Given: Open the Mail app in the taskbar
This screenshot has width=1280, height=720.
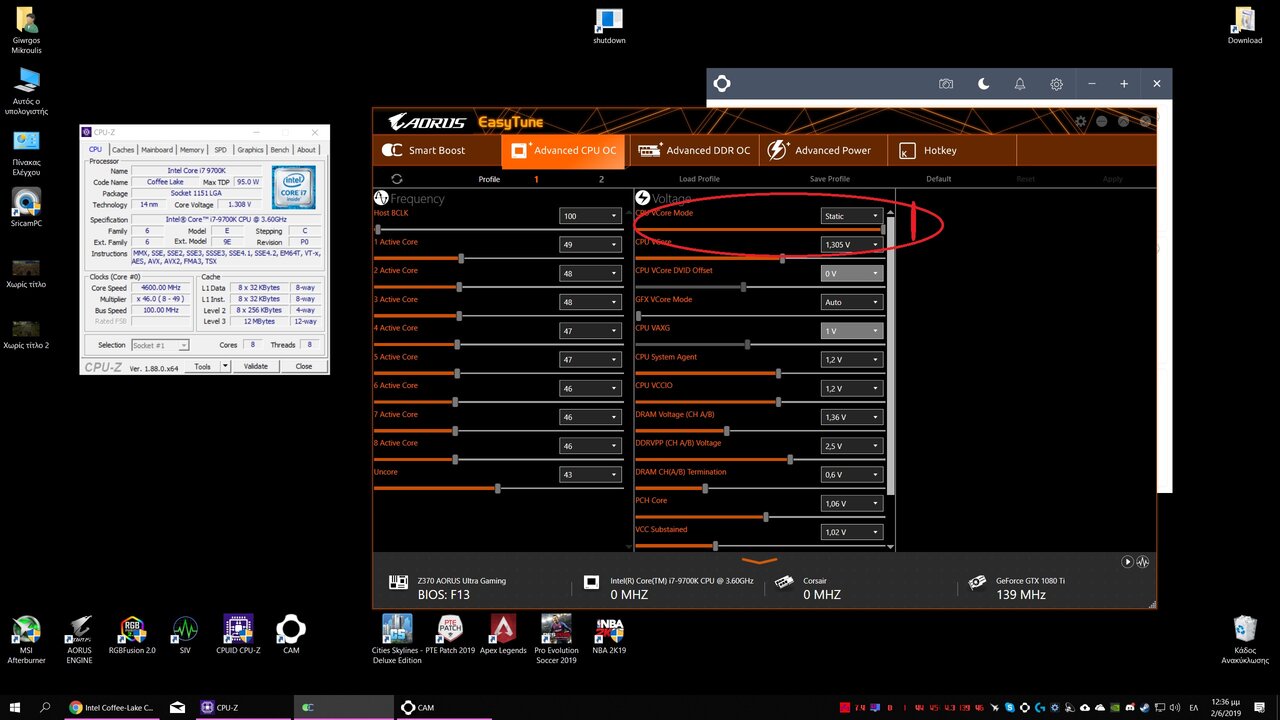Looking at the screenshot, I should tap(177, 707).
